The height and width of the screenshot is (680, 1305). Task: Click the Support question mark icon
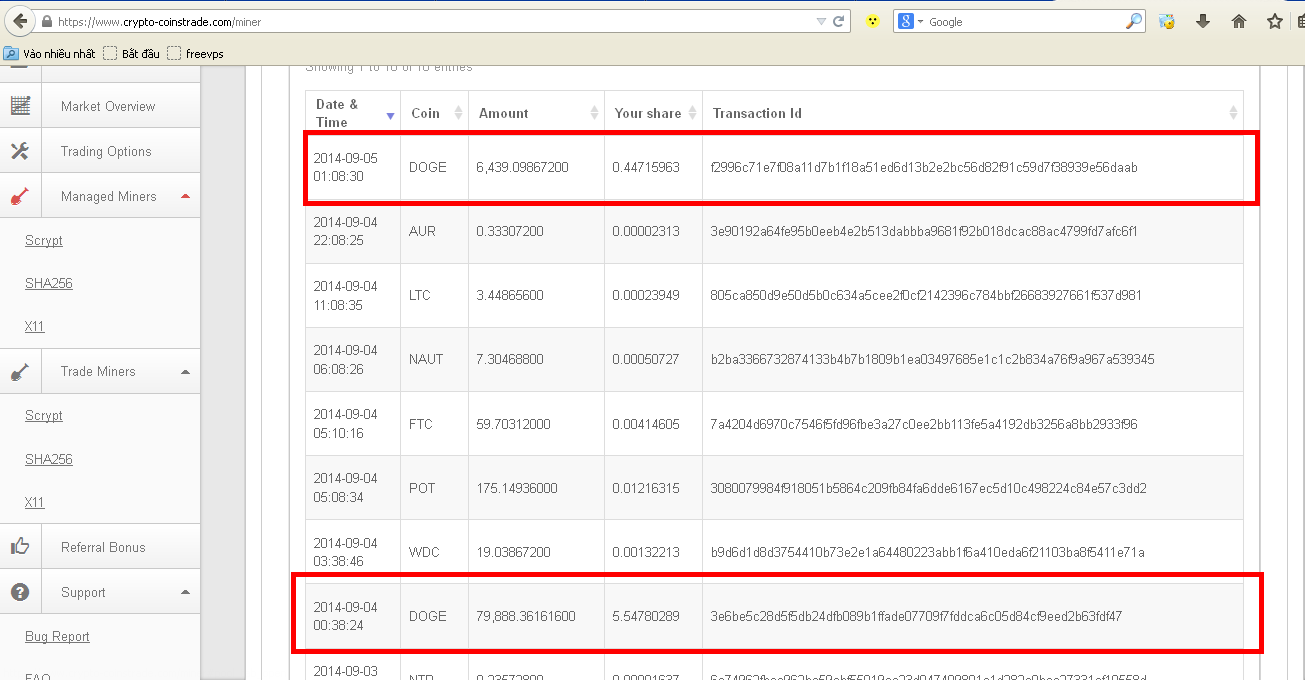(x=20, y=592)
